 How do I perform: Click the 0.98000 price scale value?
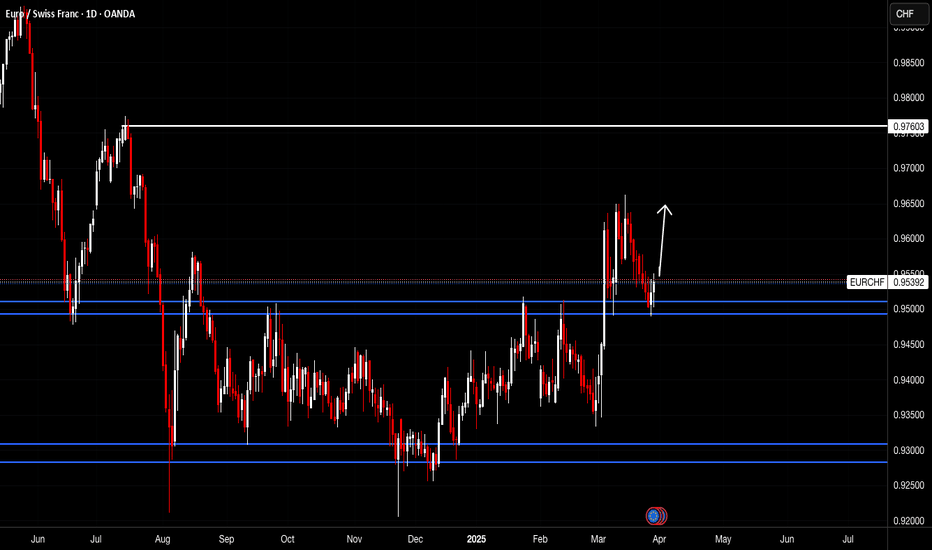click(909, 98)
